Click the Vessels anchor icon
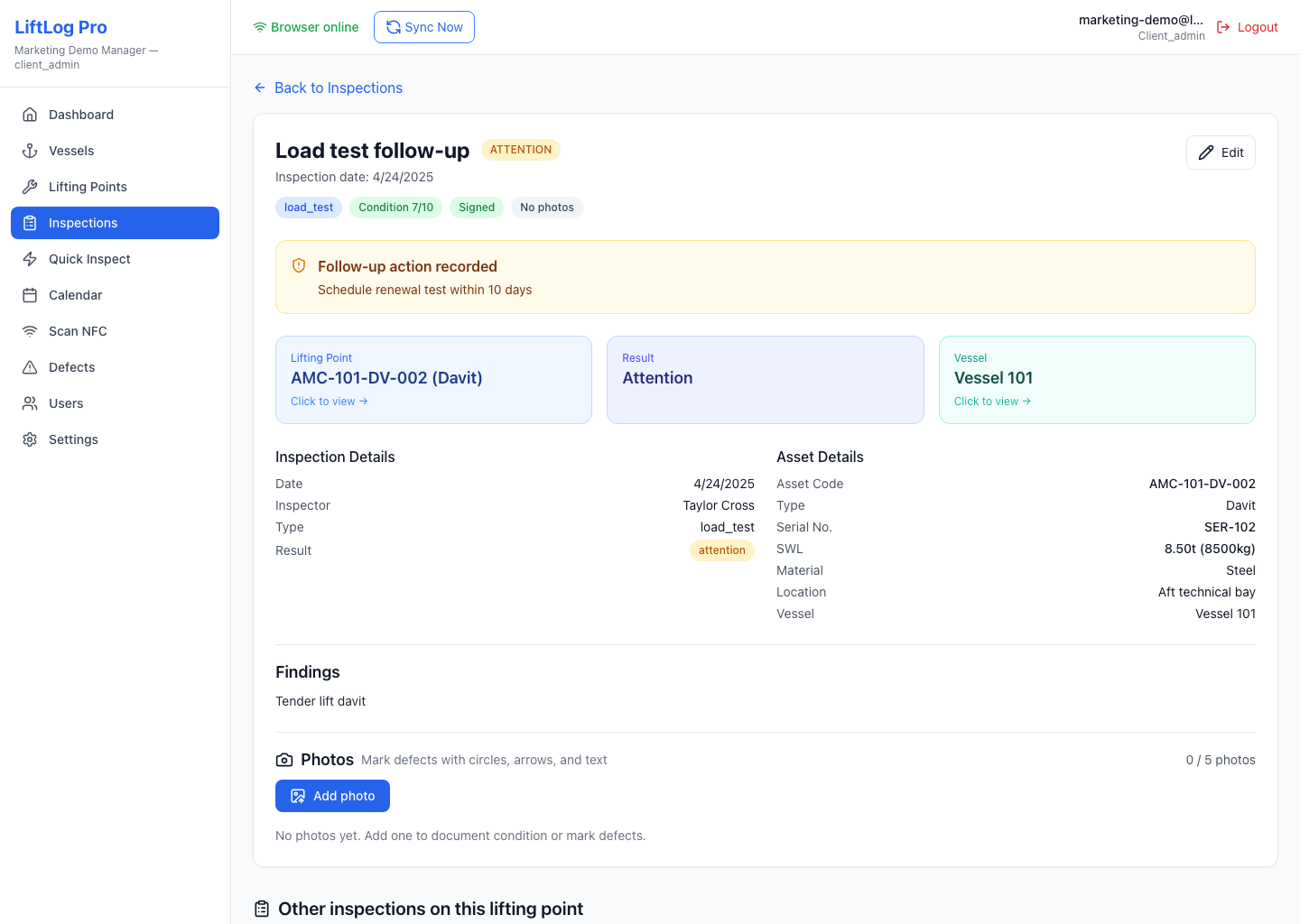This screenshot has width=1300, height=924. coord(30,151)
